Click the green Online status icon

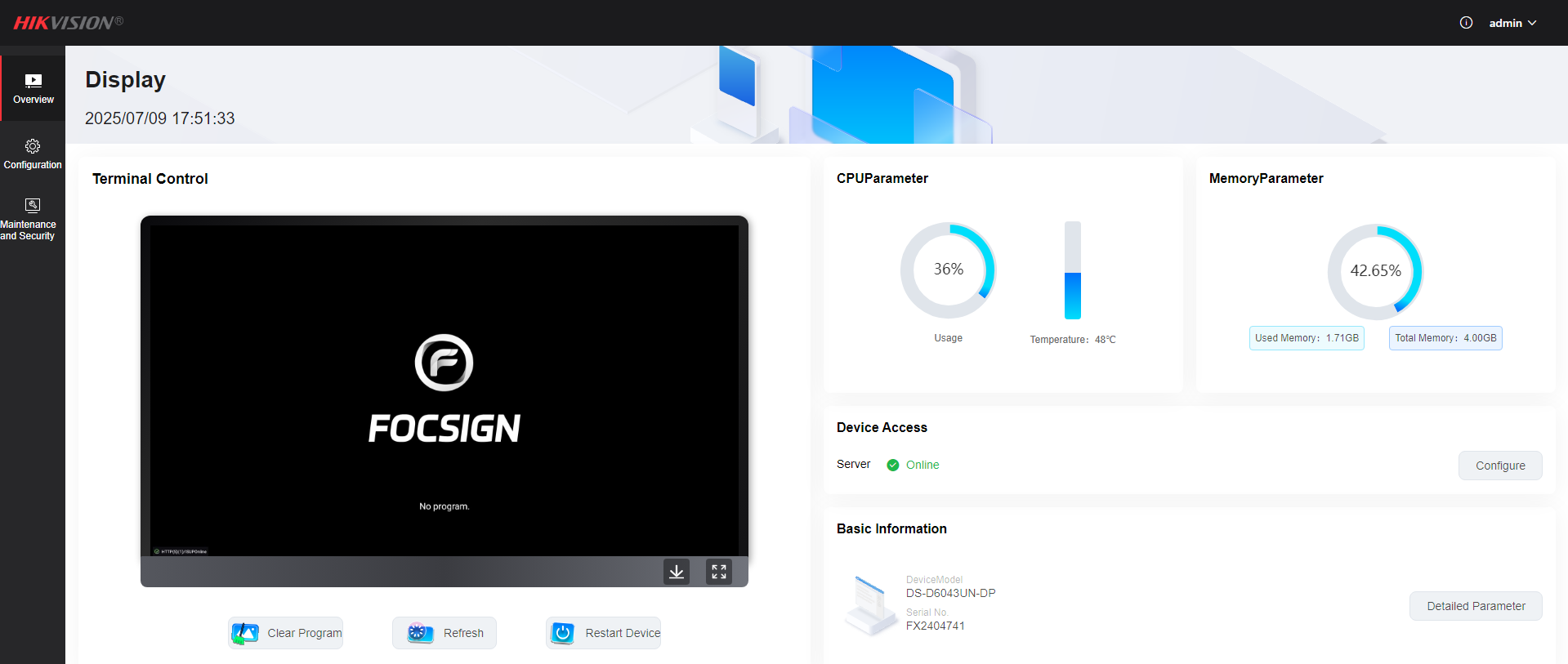893,465
